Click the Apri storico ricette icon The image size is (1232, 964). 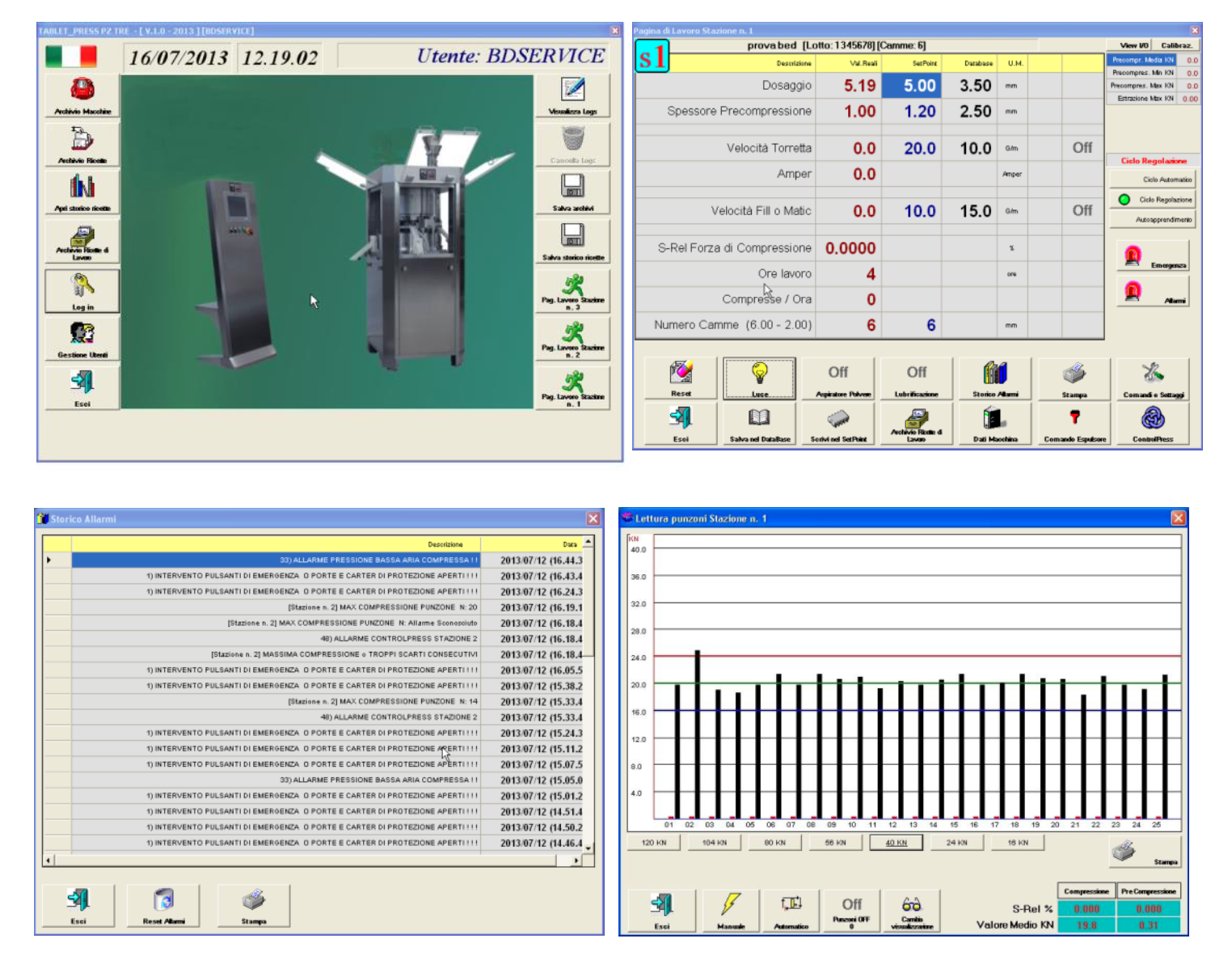82,192
